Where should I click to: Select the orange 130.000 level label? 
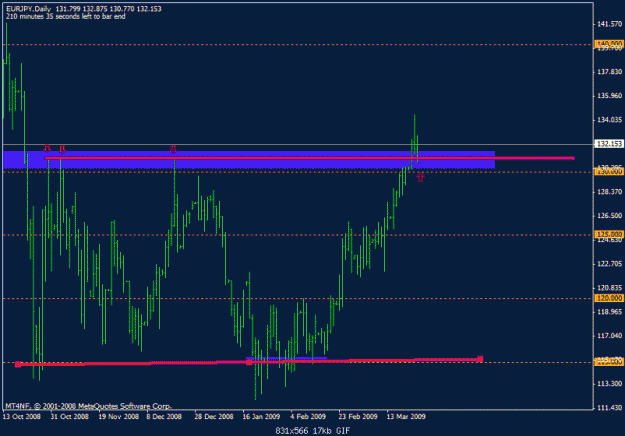(x=609, y=172)
